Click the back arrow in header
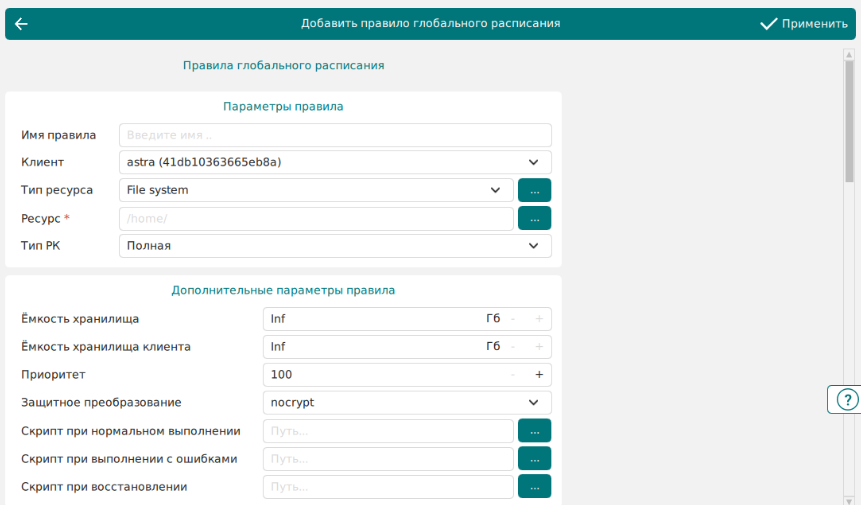 point(21,24)
